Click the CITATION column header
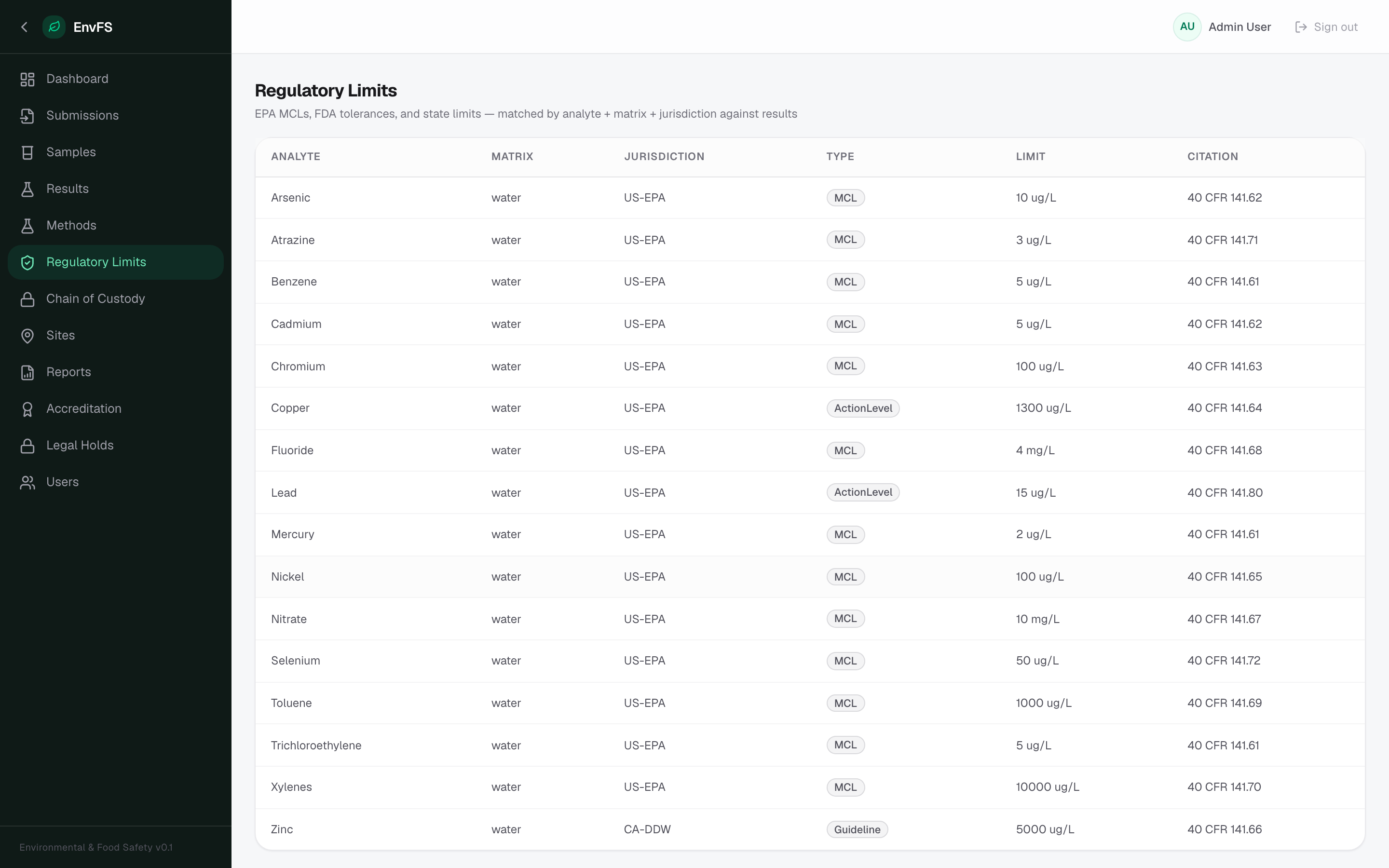Image resolution: width=1389 pixels, height=868 pixels. coord(1212,157)
